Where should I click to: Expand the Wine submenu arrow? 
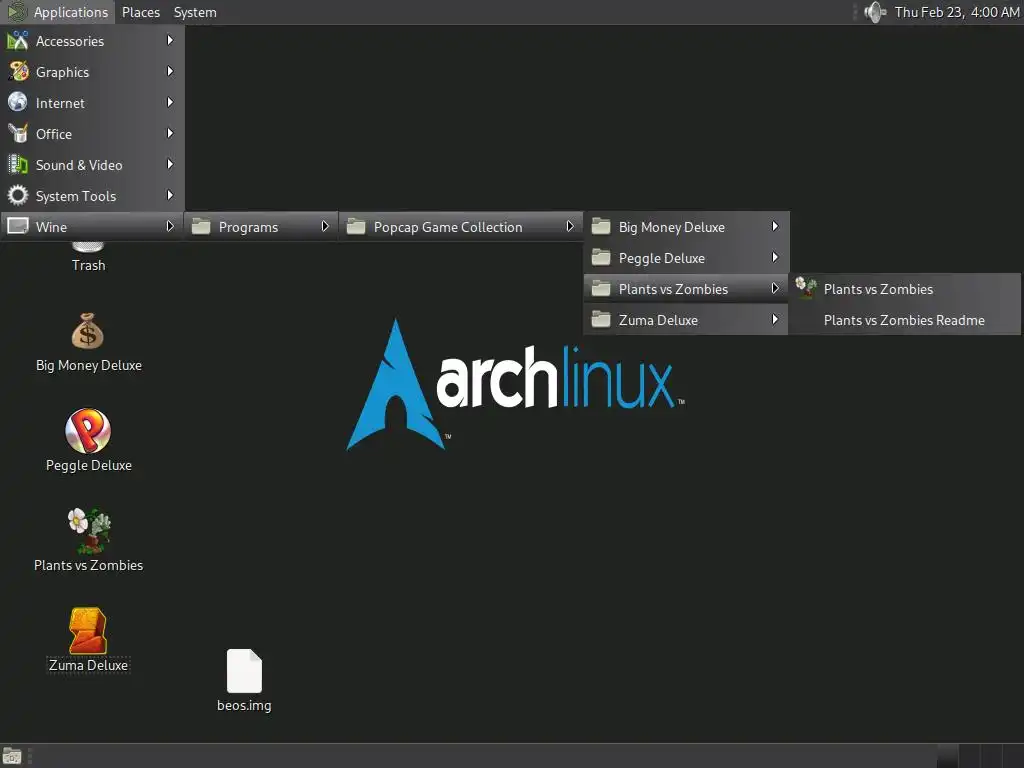click(x=170, y=226)
